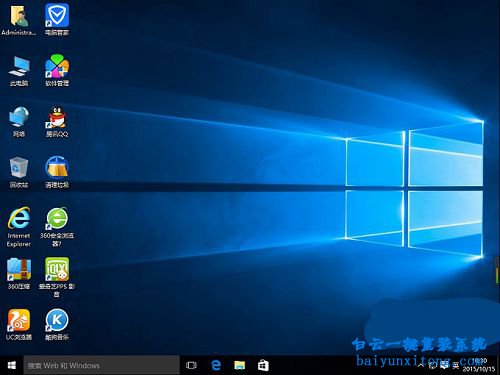Select the This PC (此电脑) desktop icon
500x375 pixels.
tap(19, 71)
